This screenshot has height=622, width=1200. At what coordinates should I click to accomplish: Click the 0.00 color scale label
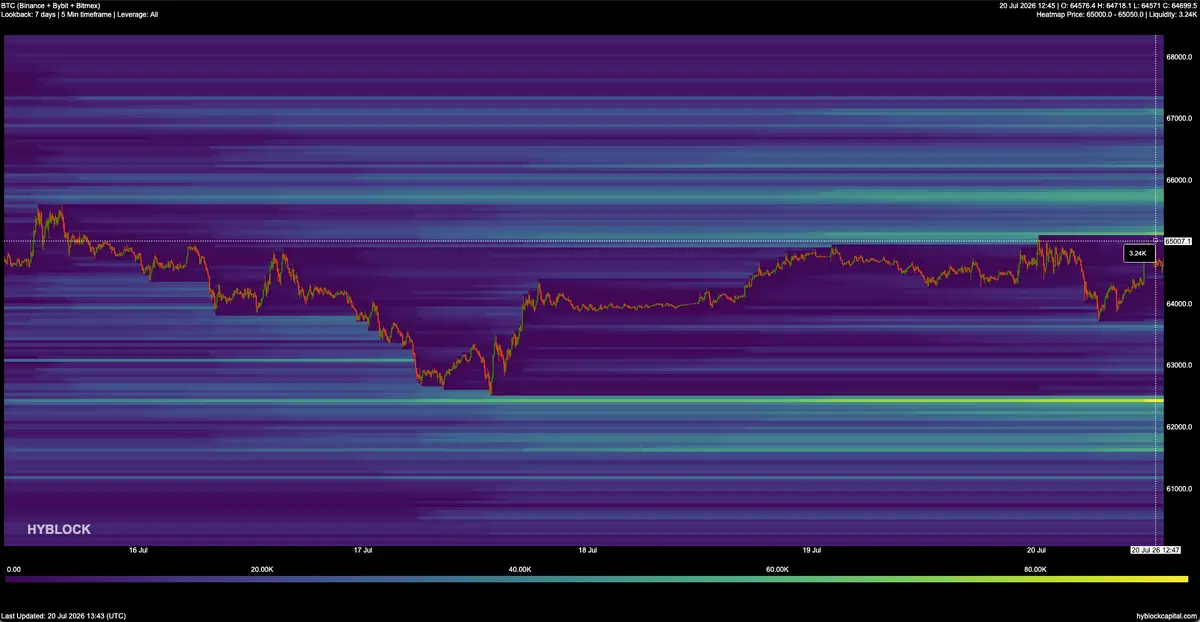[13, 569]
